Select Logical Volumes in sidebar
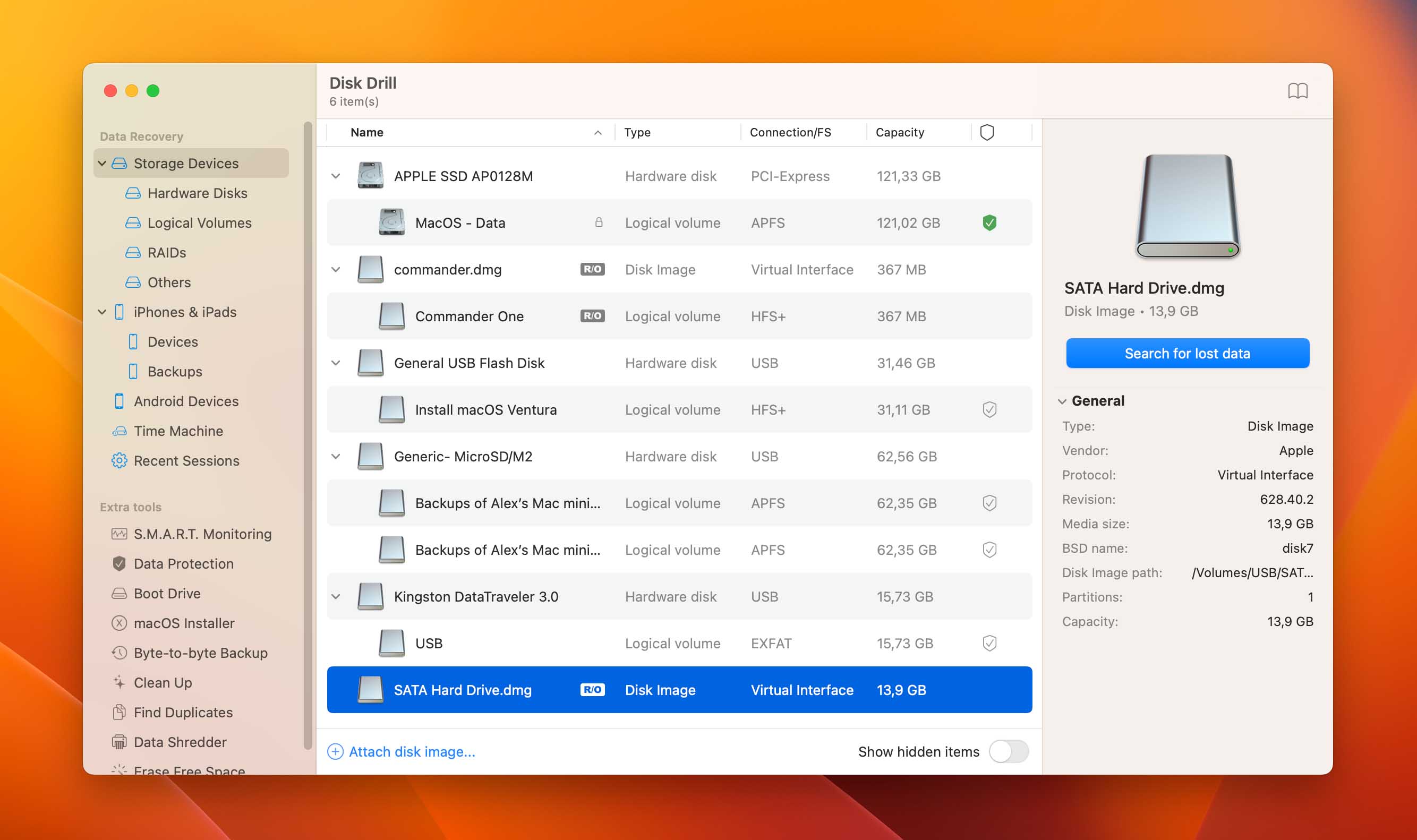The height and width of the screenshot is (840, 1417). tap(188, 223)
